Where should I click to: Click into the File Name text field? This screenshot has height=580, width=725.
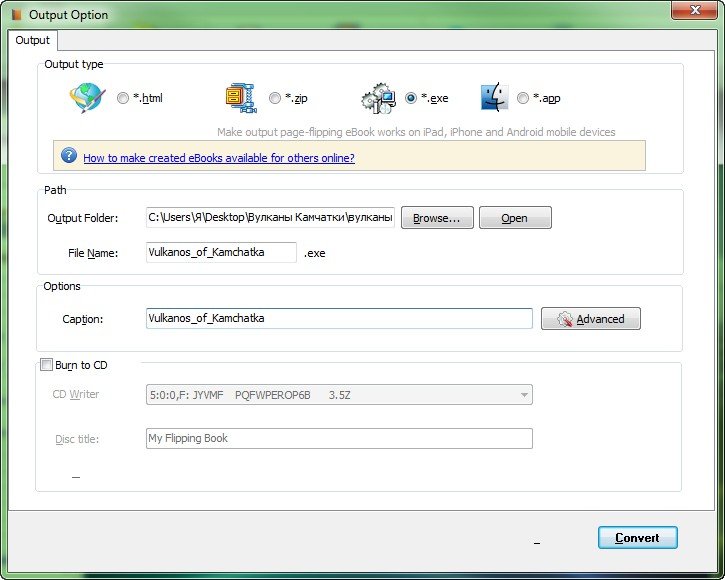tap(220, 253)
